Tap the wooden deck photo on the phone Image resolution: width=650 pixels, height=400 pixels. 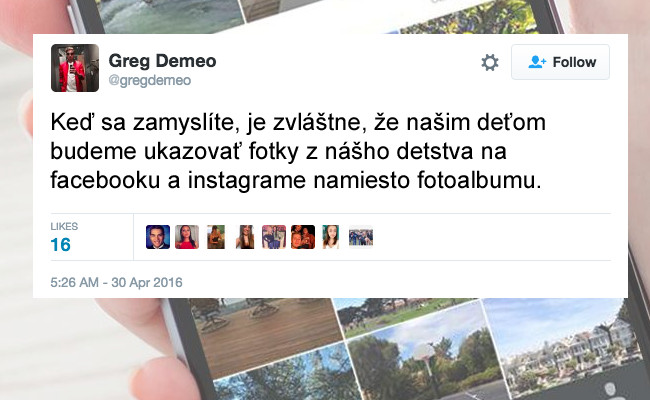[x=265, y=334]
